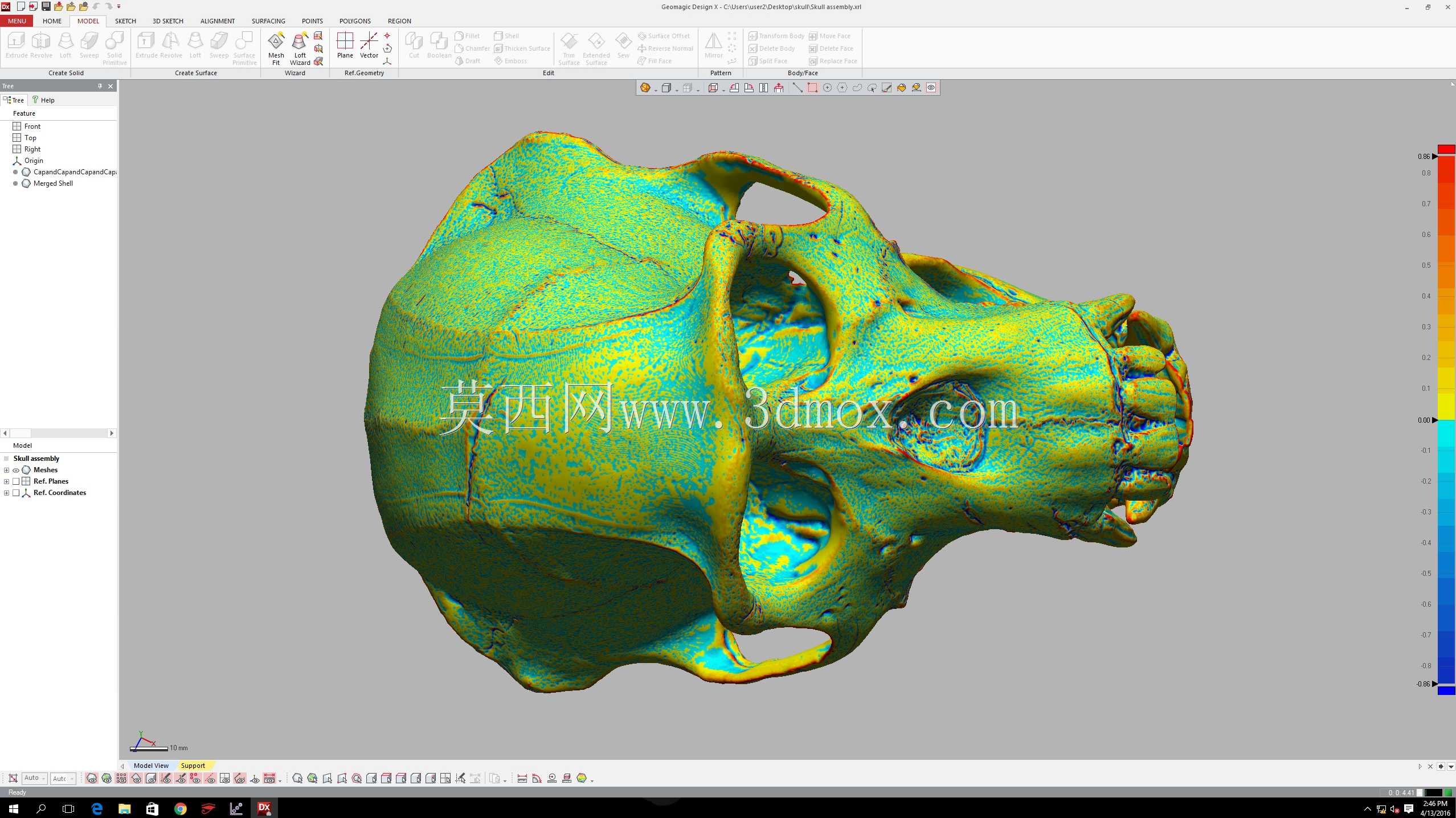Open the quick access toolbar customize arrow
Screen dimensions: 1456x818
(x=119, y=6)
